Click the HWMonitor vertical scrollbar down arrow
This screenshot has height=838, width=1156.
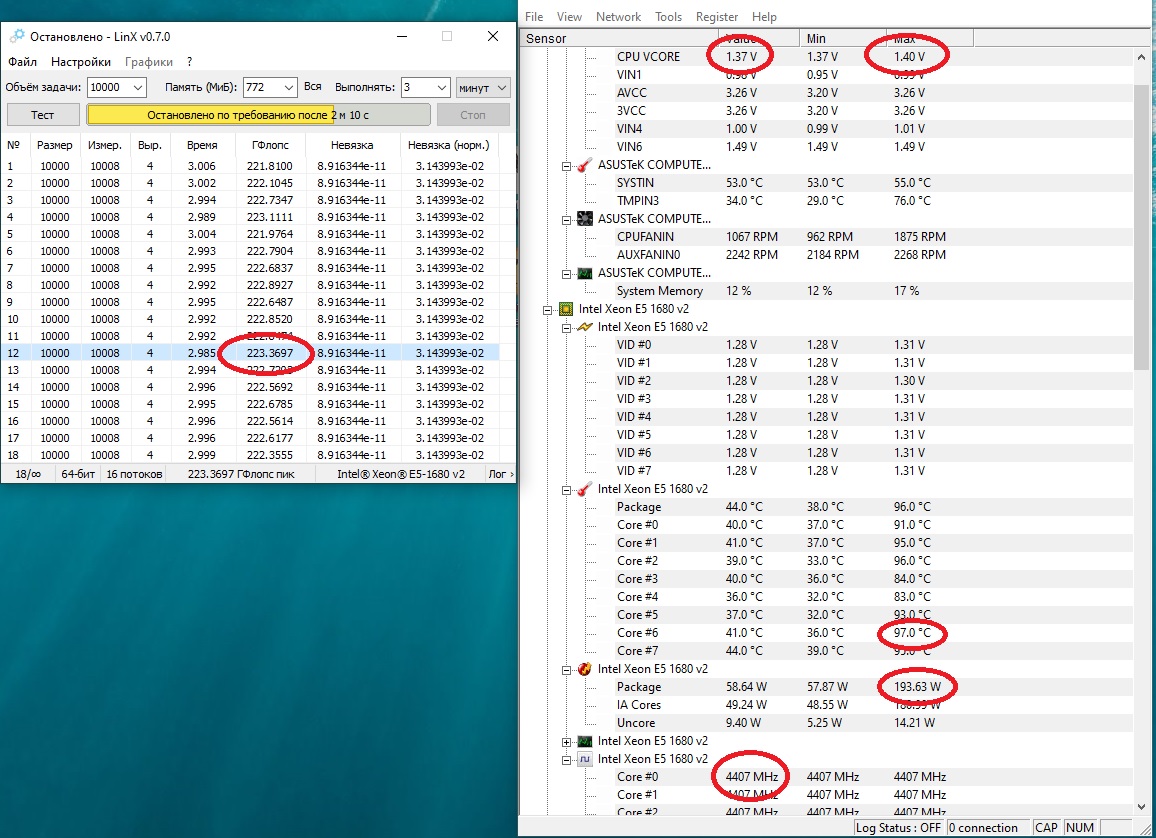click(x=1142, y=806)
